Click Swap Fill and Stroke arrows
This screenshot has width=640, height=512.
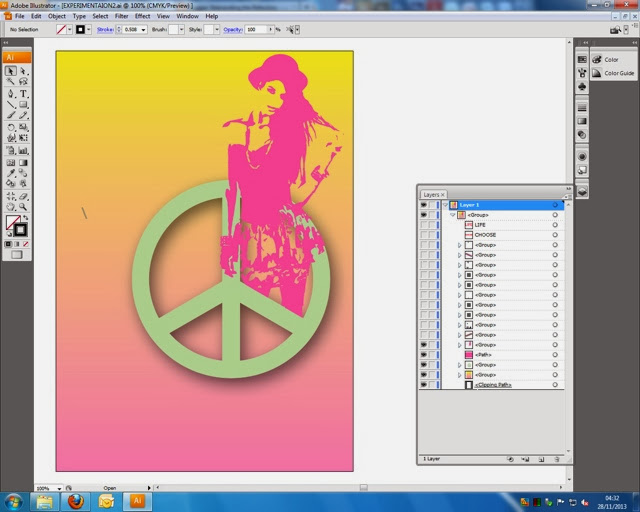(x=26, y=218)
